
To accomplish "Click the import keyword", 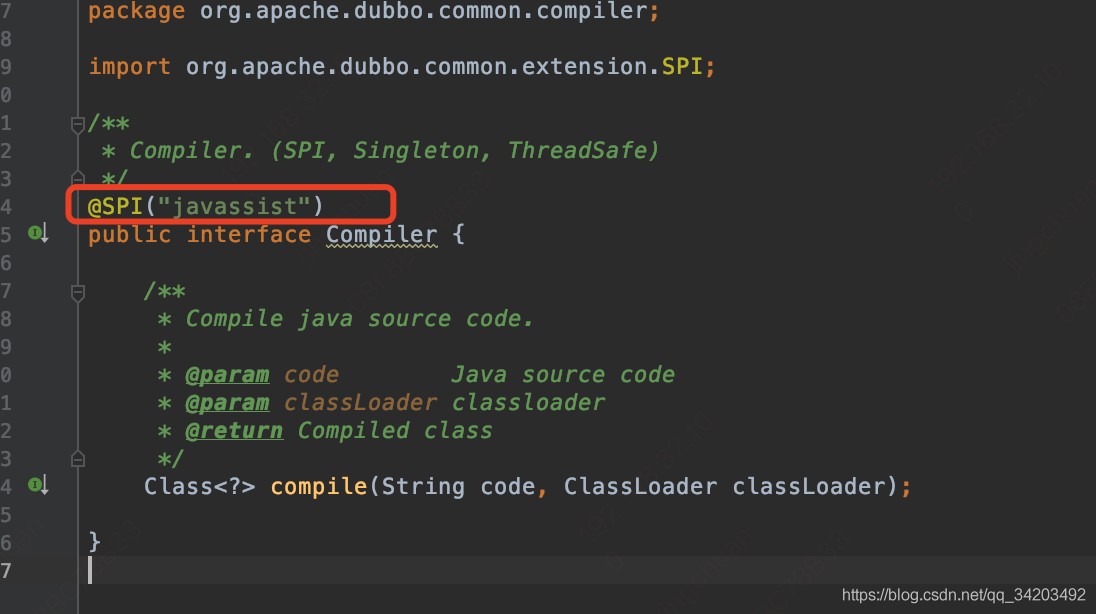I will [x=129, y=66].
